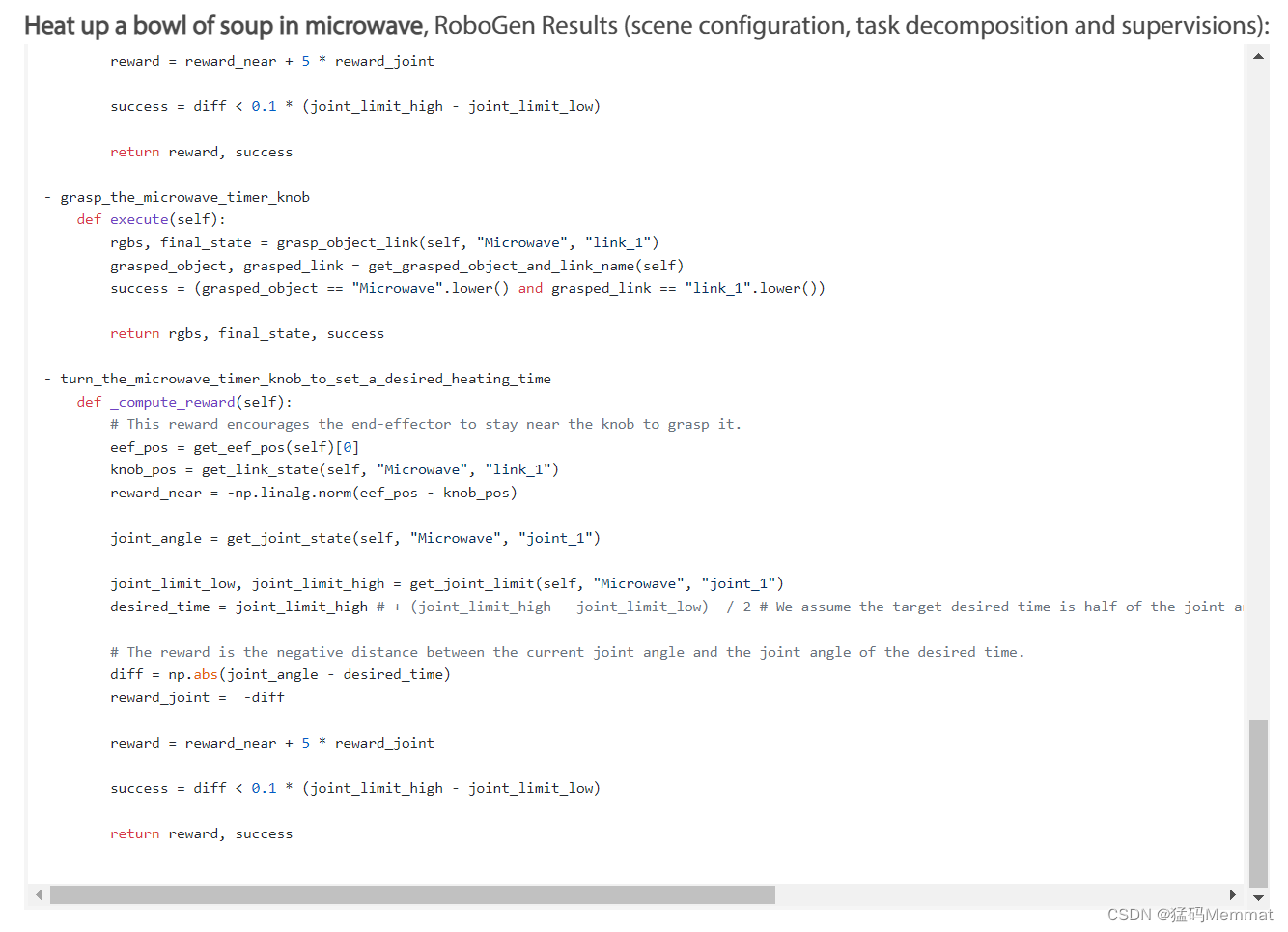The width and height of the screenshot is (1288, 932).
Task: Click the vertical scrollbar down arrow
Action: tap(1258, 897)
